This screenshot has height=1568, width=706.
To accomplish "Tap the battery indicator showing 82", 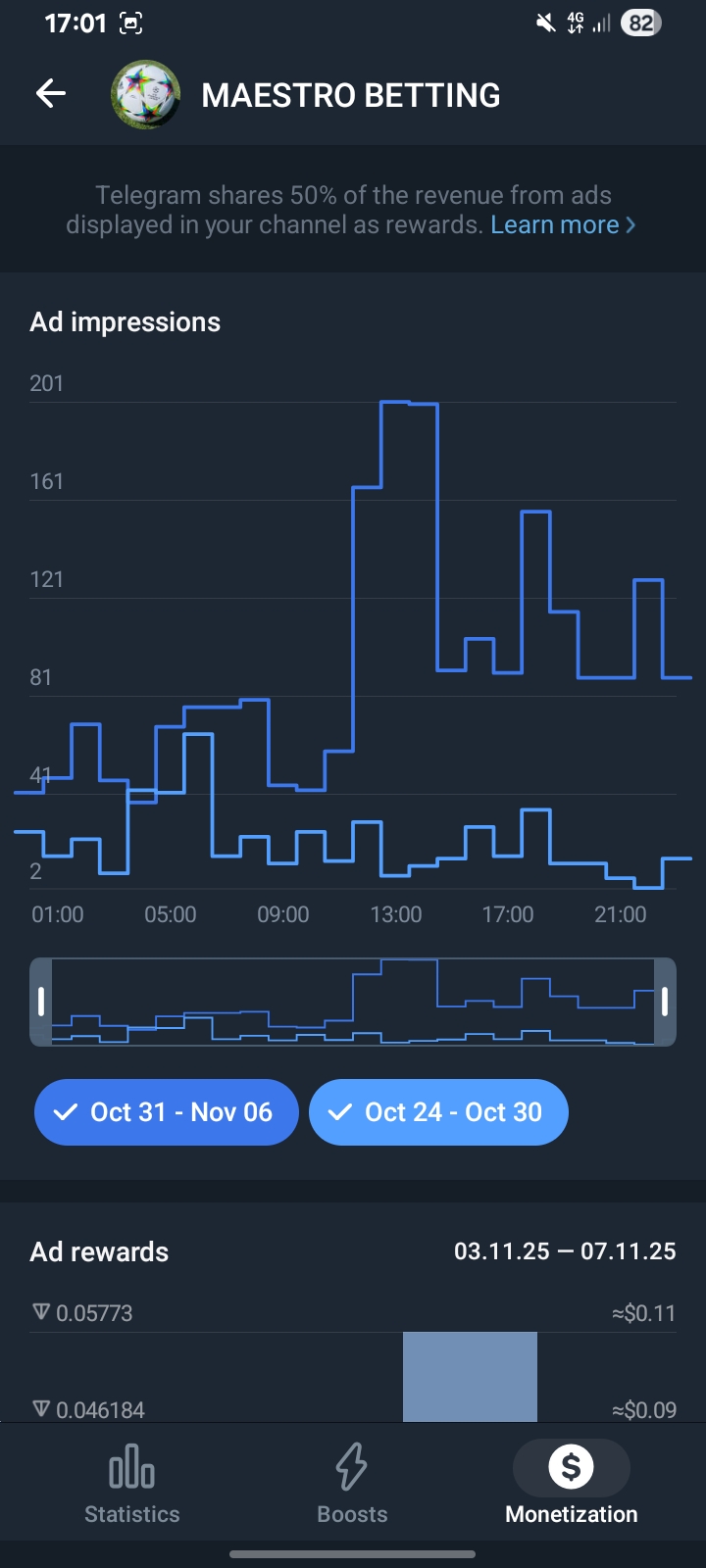I will [x=641, y=23].
